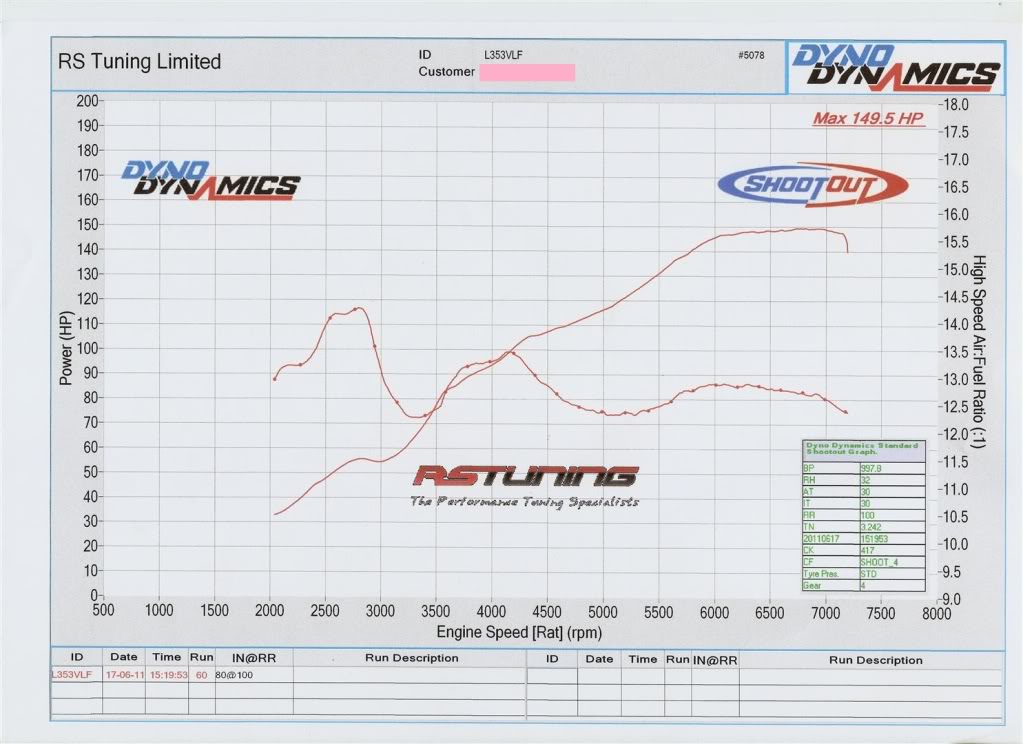
Task: Click the header ID value L353VLF
Action: point(502,55)
